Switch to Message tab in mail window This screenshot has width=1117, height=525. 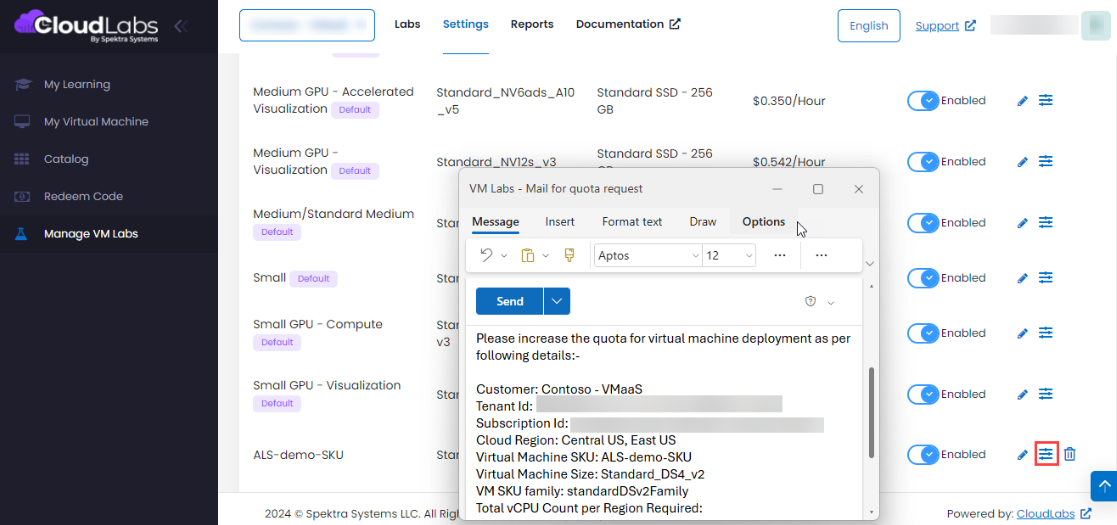(x=495, y=222)
